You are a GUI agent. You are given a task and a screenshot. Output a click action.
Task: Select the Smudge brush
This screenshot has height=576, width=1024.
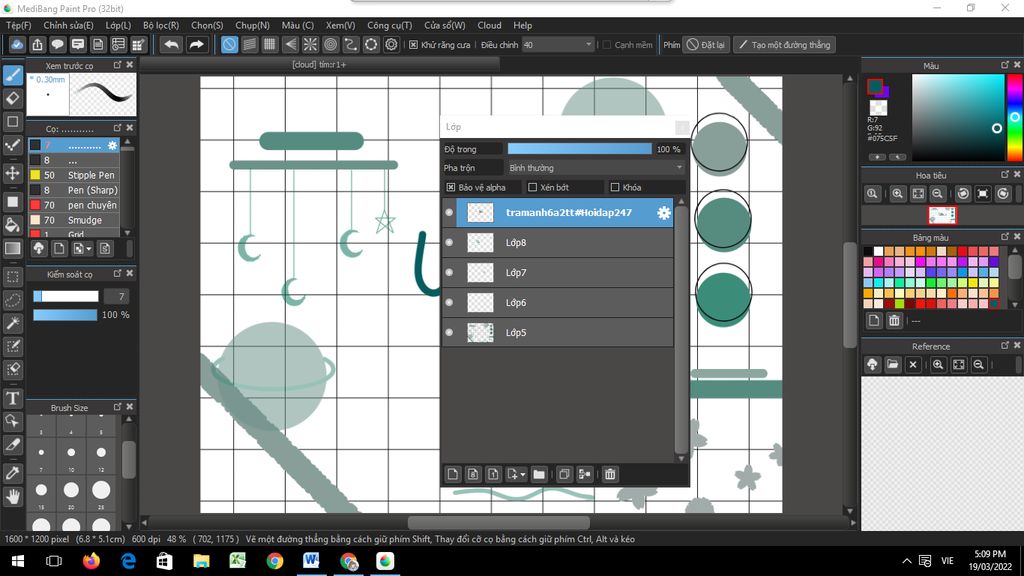pos(73,220)
